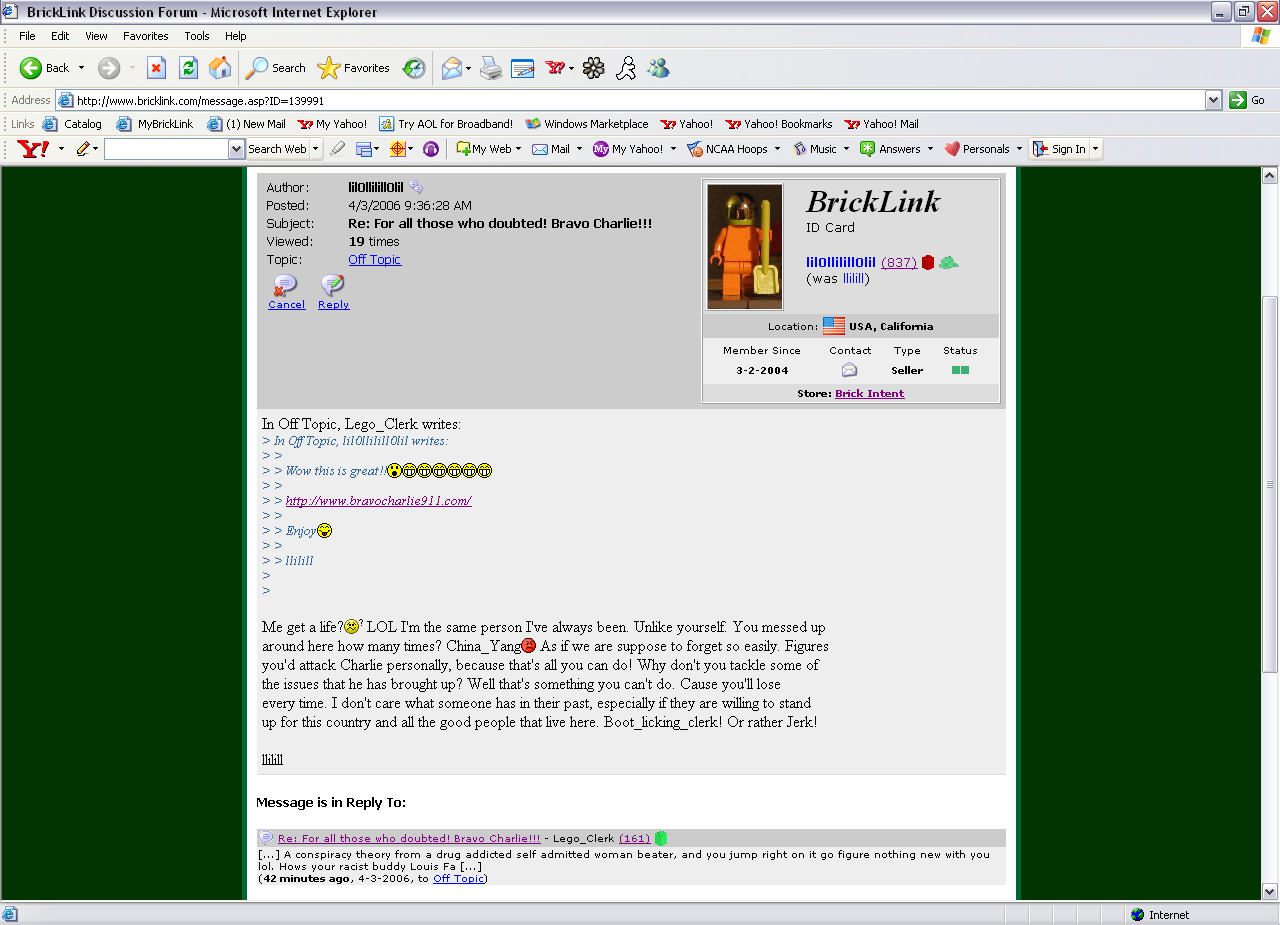Click the grey Forward arrow button
The height and width of the screenshot is (925, 1280).
pyautogui.click(x=109, y=68)
